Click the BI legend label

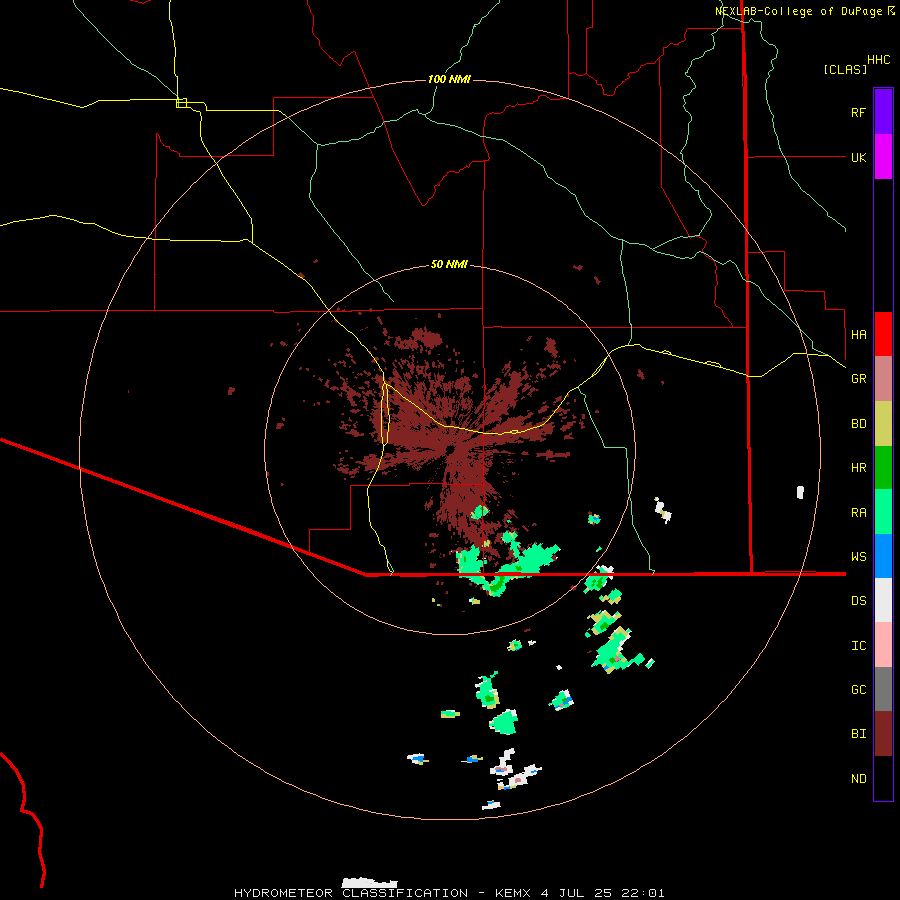[x=858, y=734]
